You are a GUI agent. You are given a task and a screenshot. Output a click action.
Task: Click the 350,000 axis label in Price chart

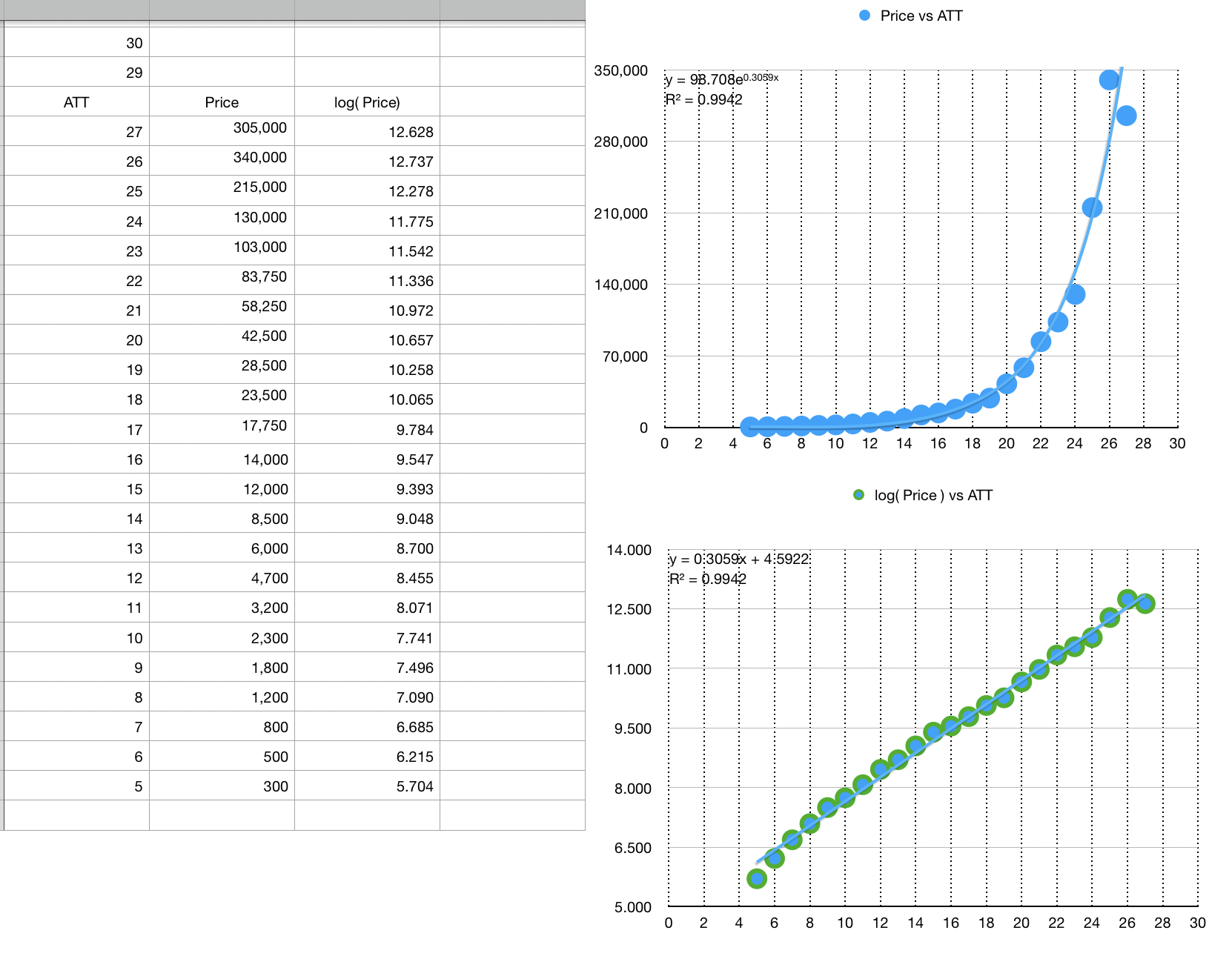pos(620,70)
